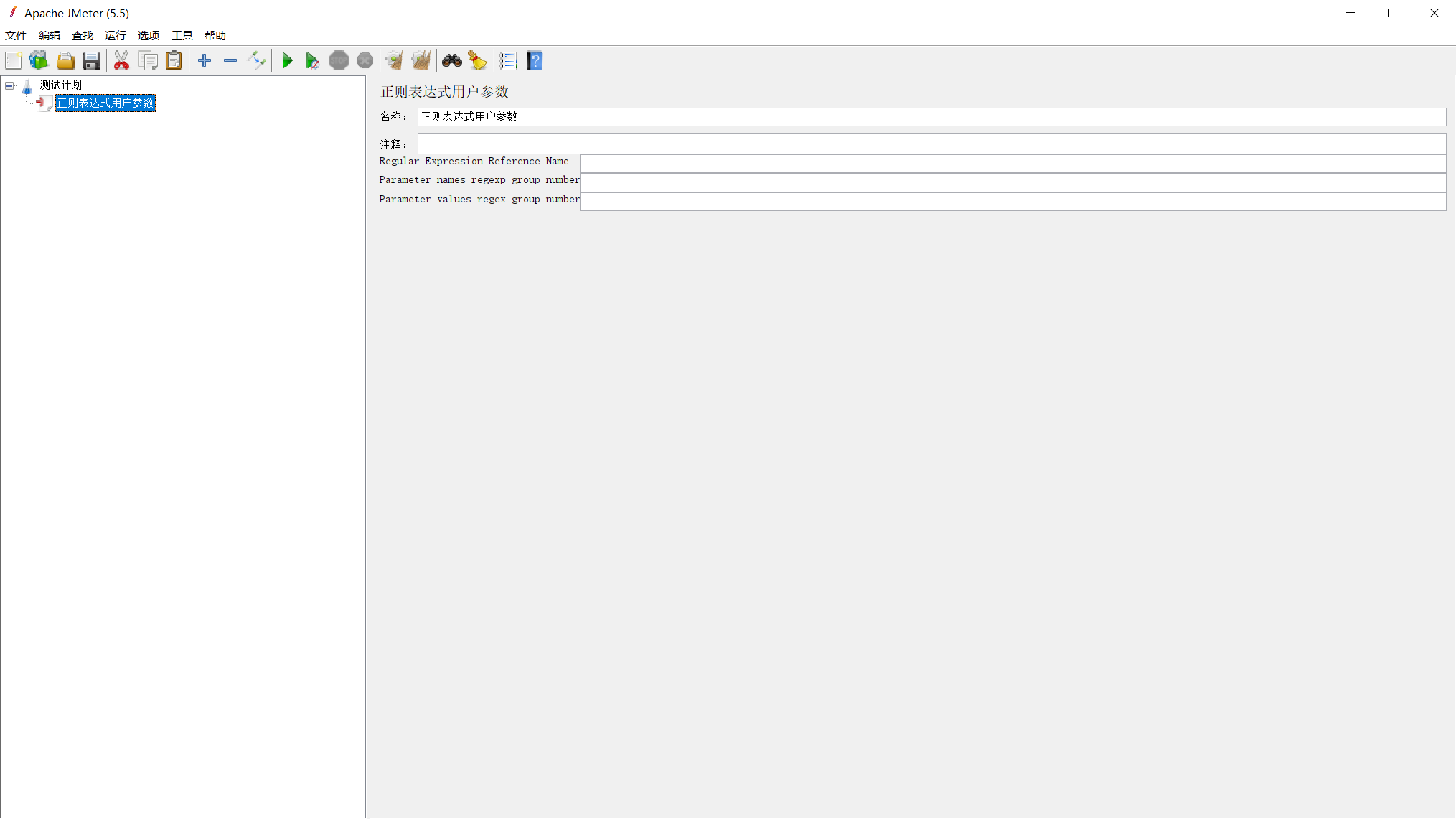
Task: Click the Toggle enable/disable icon
Action: coord(256,61)
